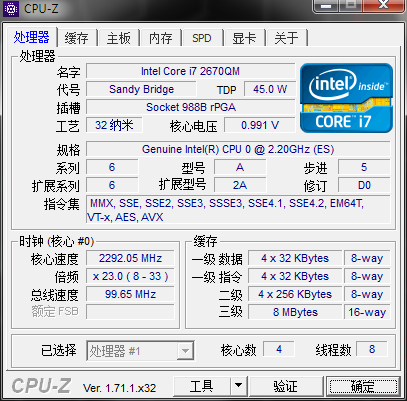This screenshot has width=407, height=401.
Task: Click the 4 x 256 KBytes L2 cache value
Action: 295,294
